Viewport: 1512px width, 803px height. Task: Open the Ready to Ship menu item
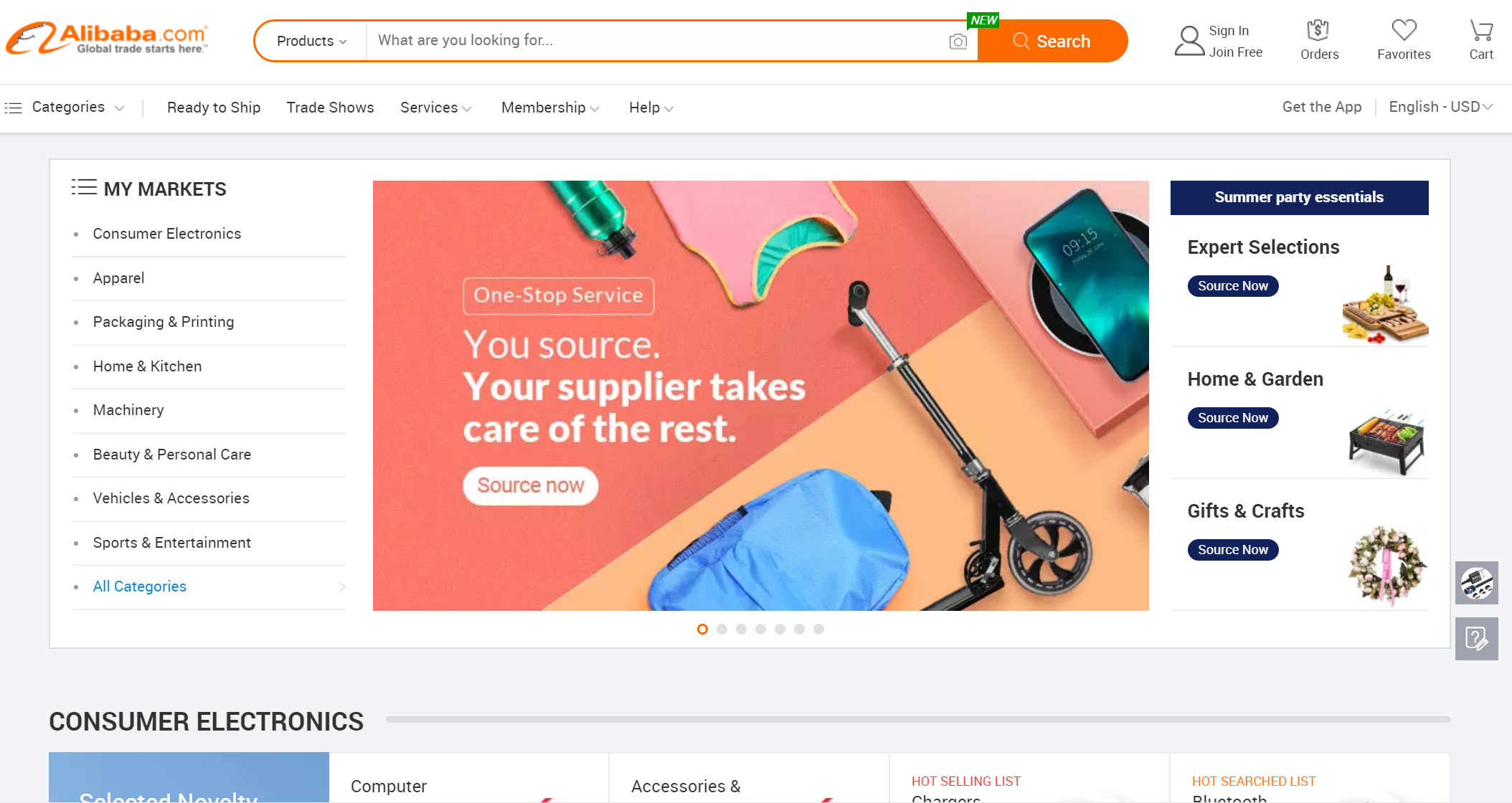214,108
